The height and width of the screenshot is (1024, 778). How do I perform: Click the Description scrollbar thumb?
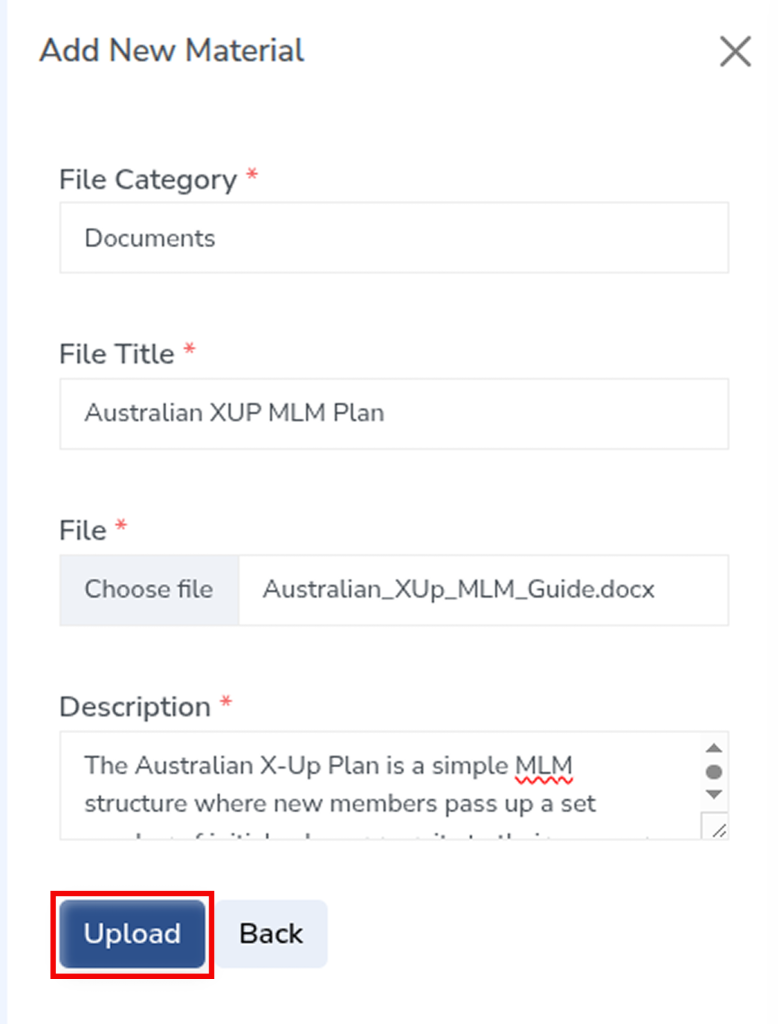coord(714,771)
